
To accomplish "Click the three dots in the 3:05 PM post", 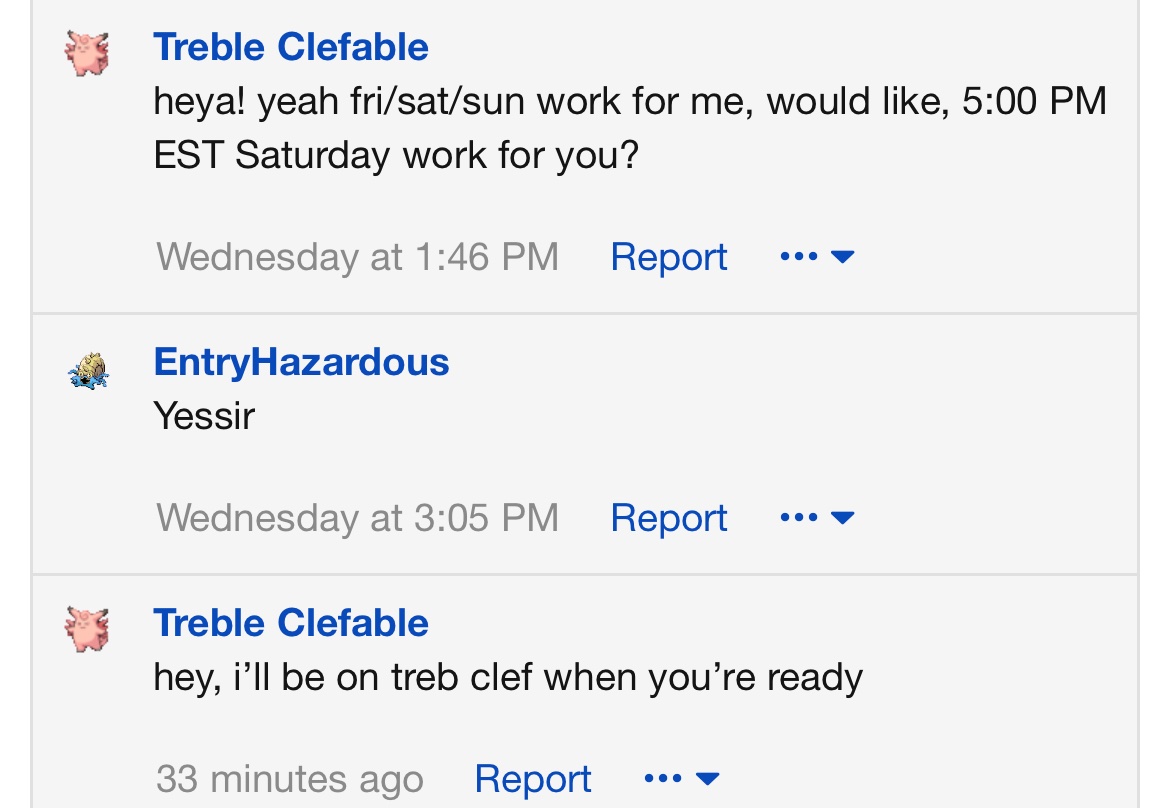I will click(798, 517).
